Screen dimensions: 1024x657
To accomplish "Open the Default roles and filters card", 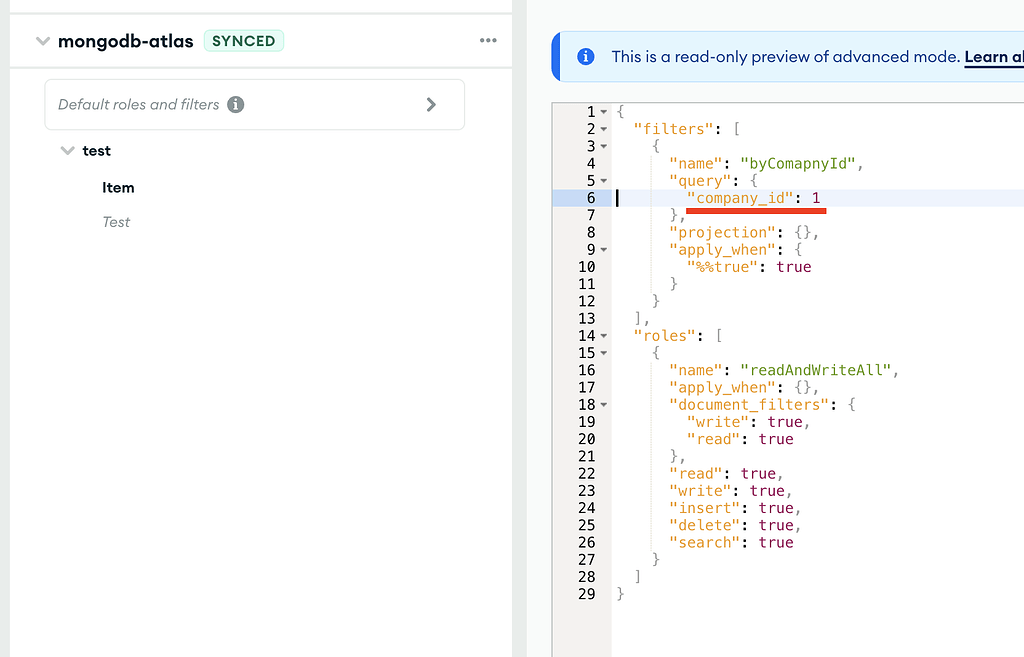I will click(x=254, y=105).
